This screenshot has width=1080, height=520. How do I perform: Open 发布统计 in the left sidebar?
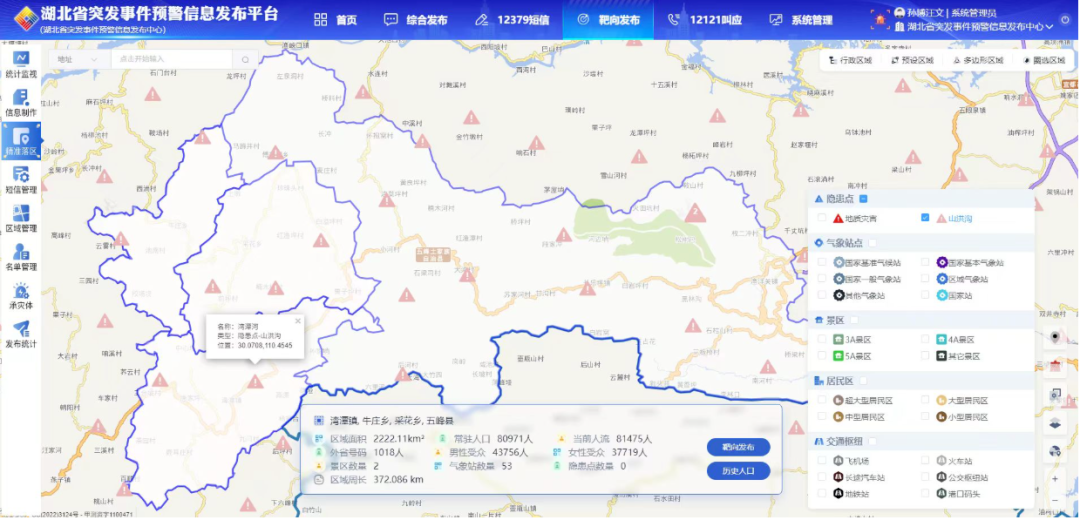20,335
